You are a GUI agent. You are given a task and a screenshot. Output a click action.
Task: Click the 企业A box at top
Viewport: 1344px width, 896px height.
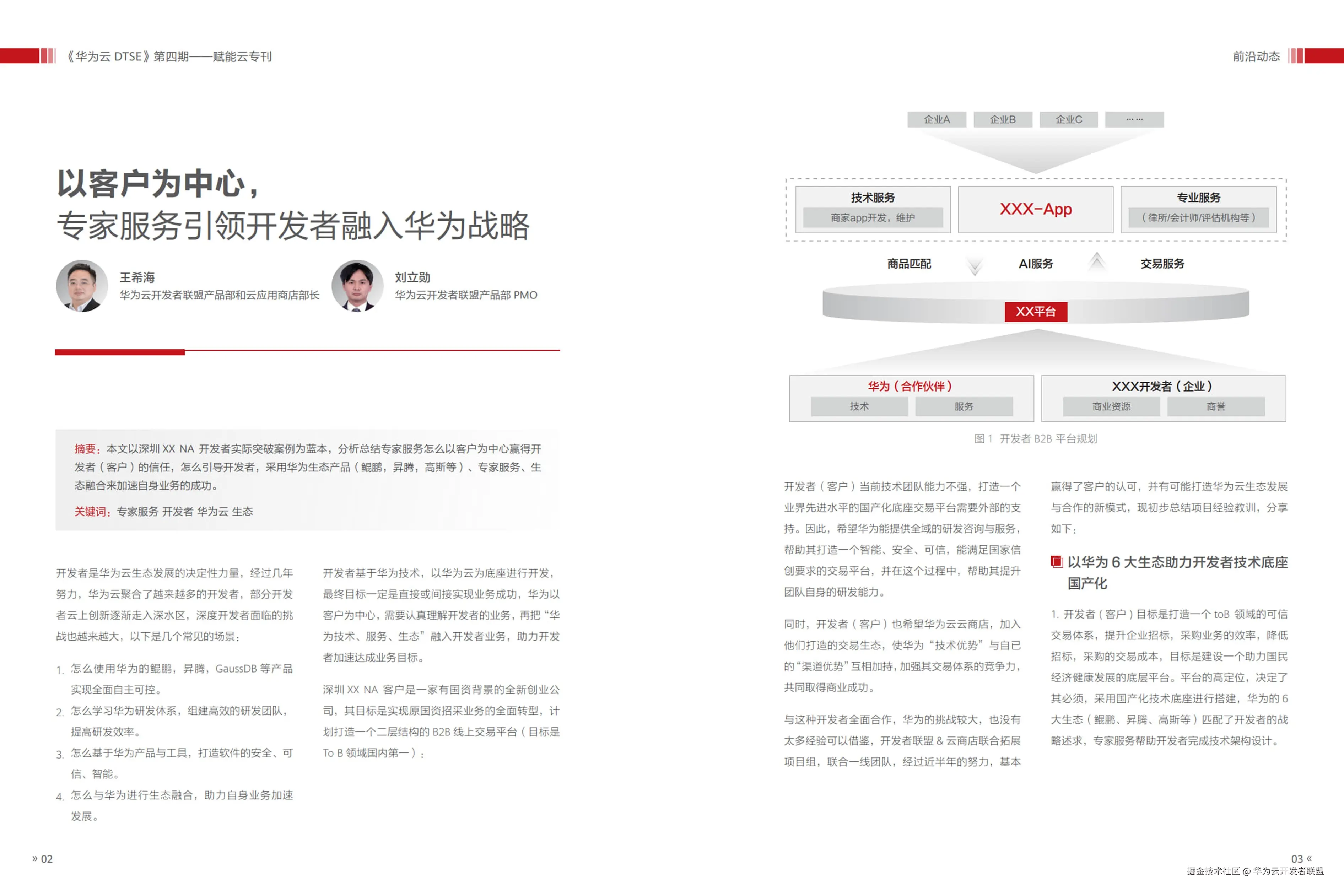(937, 119)
